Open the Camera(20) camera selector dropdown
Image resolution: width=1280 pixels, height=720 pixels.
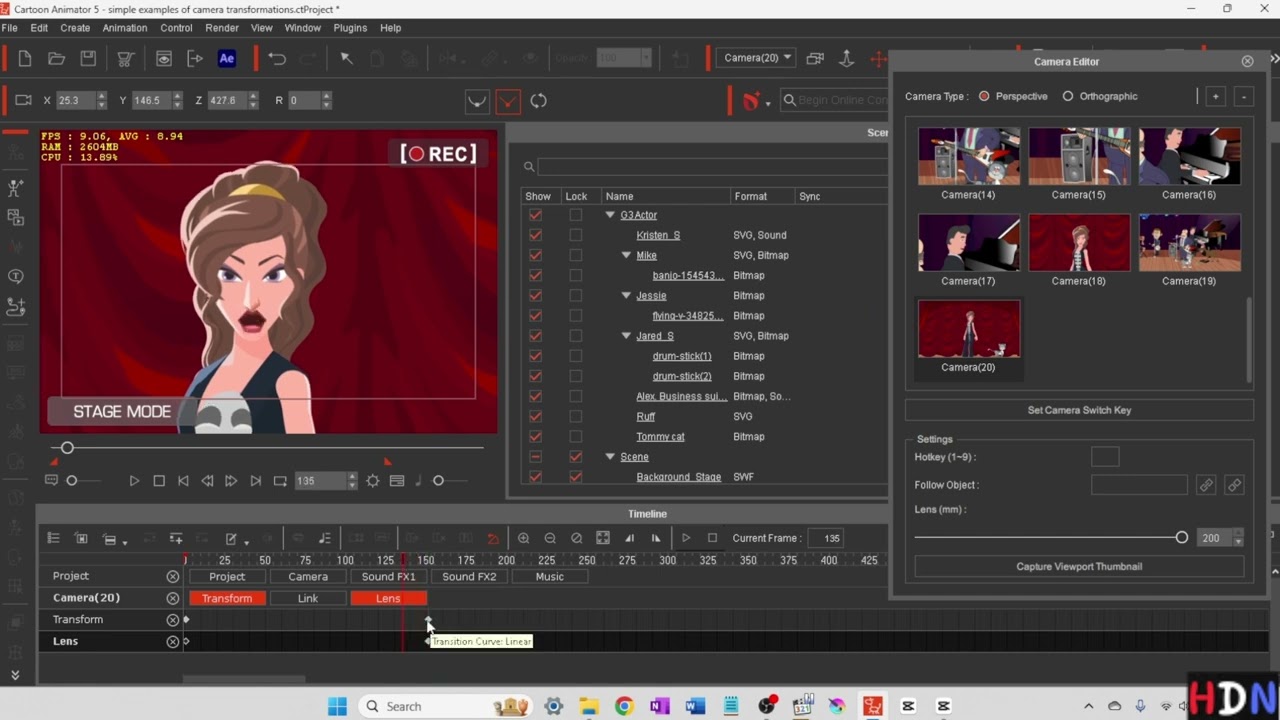click(756, 58)
